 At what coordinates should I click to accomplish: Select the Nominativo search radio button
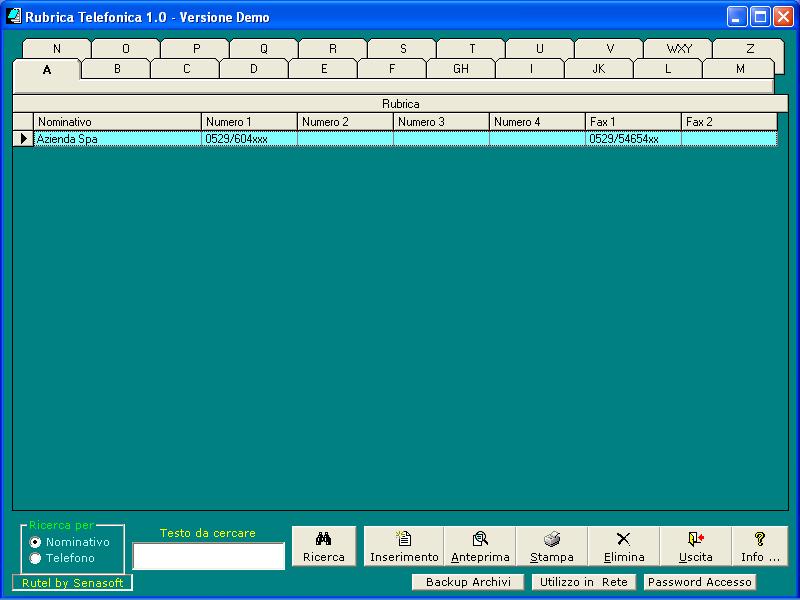(35, 542)
